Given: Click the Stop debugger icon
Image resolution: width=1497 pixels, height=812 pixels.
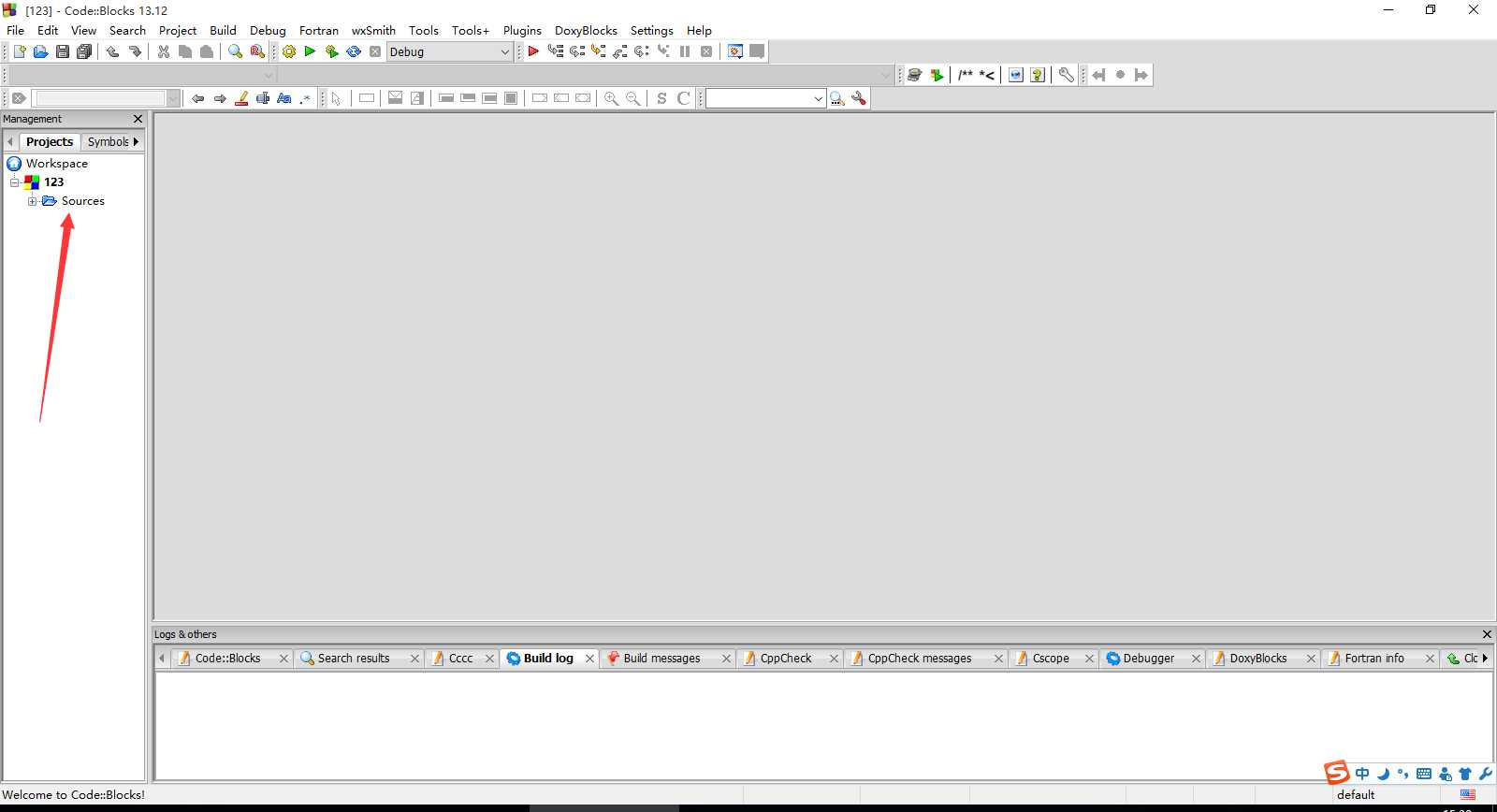Looking at the screenshot, I should (x=706, y=51).
